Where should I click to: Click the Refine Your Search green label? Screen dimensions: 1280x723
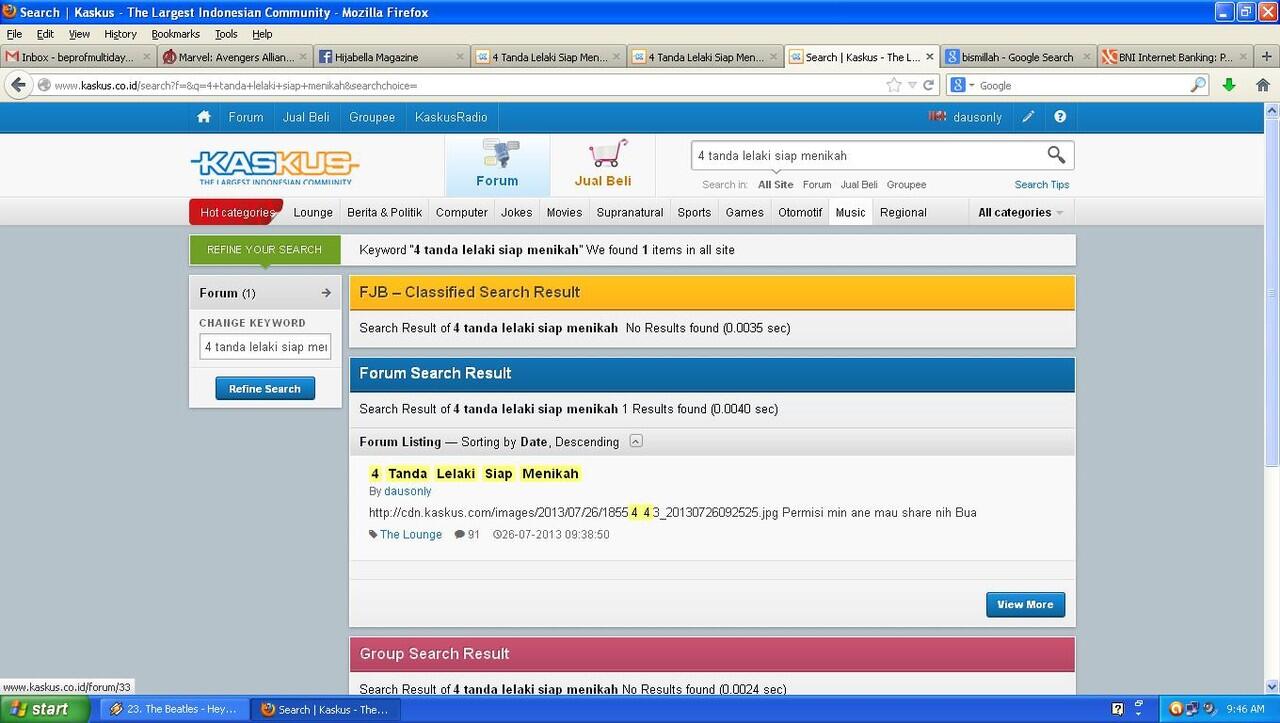click(x=264, y=249)
